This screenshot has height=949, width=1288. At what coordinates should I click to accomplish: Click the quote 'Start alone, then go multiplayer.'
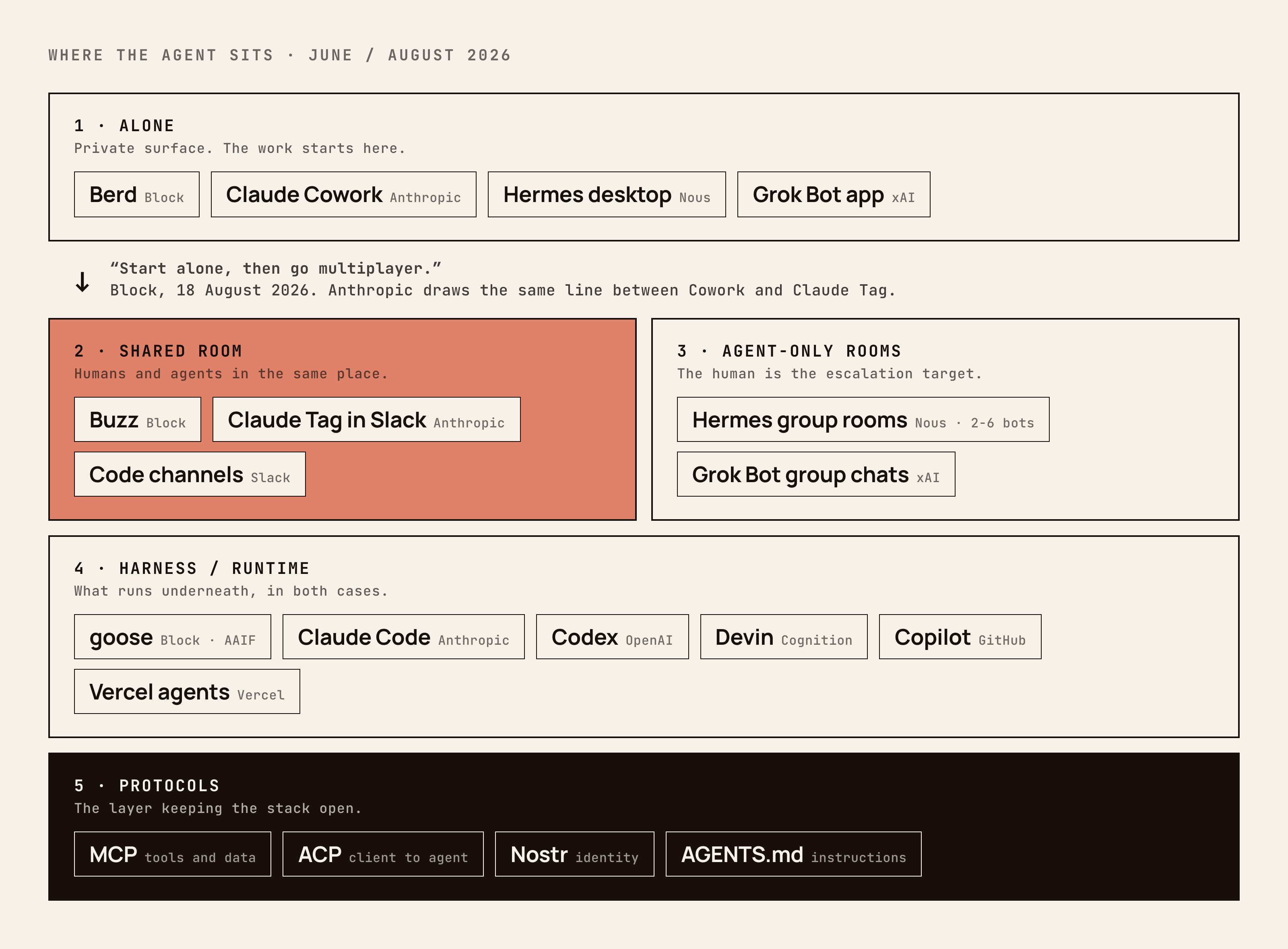276,268
